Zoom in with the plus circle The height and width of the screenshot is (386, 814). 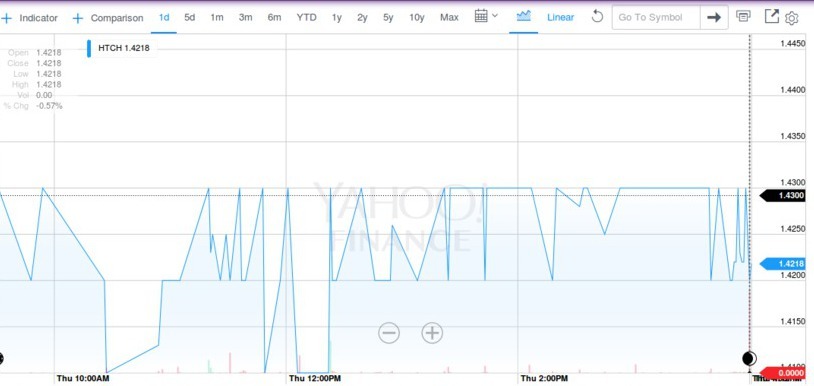point(432,333)
